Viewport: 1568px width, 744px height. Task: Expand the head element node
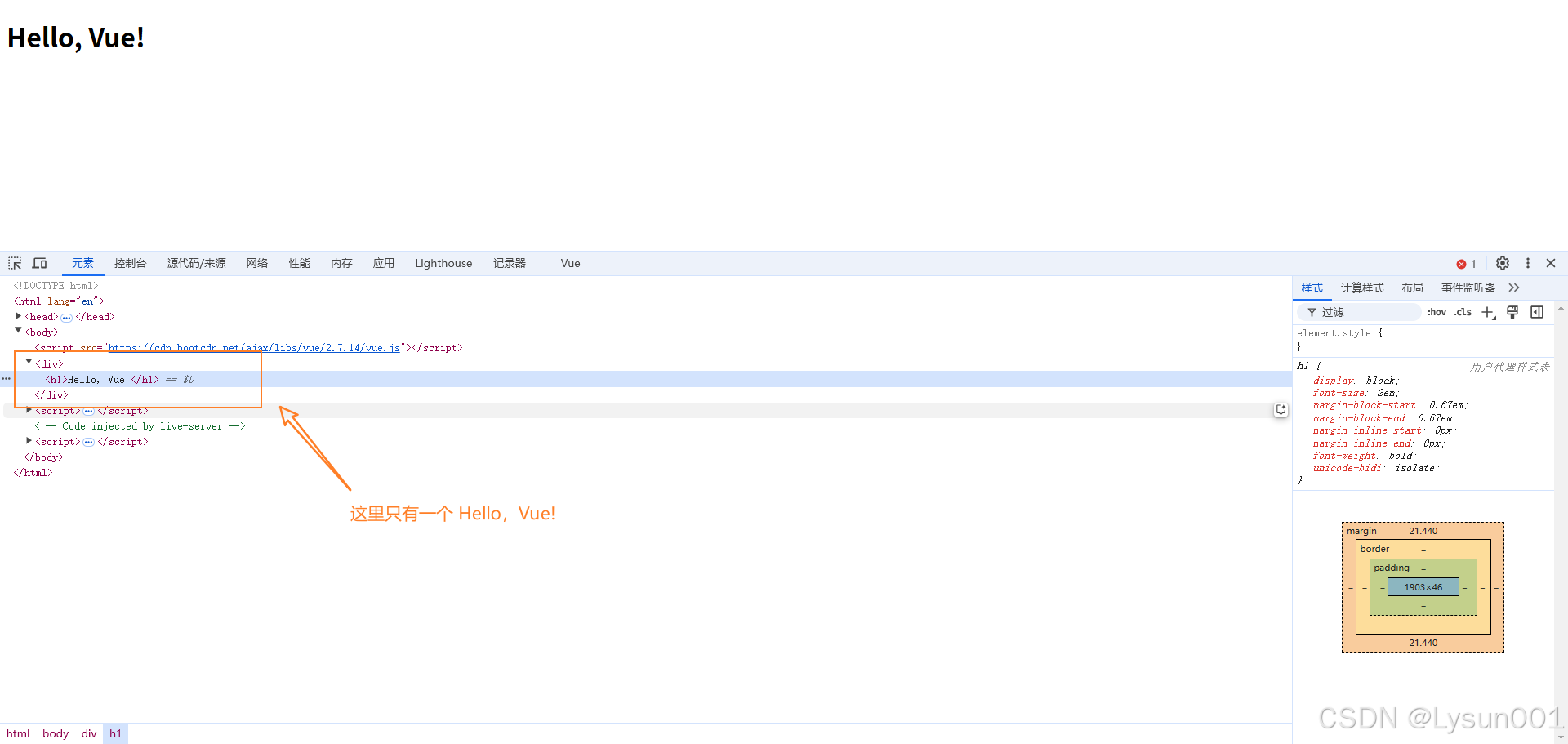click(18, 316)
